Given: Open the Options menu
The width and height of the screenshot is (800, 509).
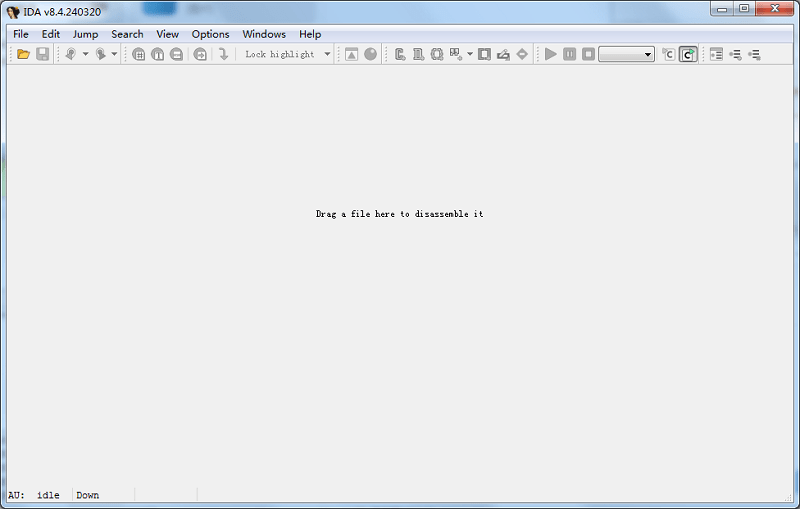Looking at the screenshot, I should [x=210, y=34].
